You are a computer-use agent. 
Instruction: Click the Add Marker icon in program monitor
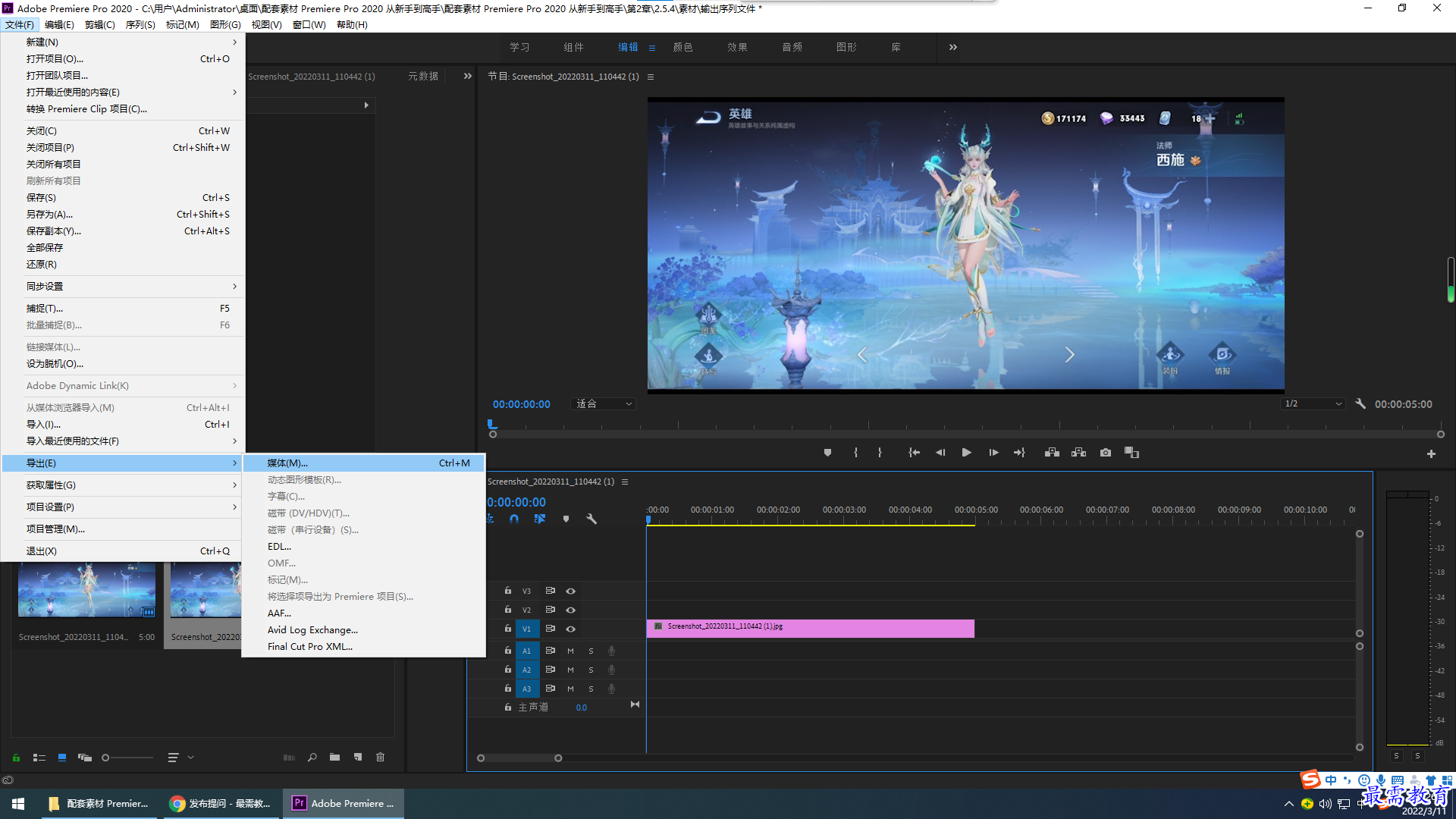click(827, 453)
